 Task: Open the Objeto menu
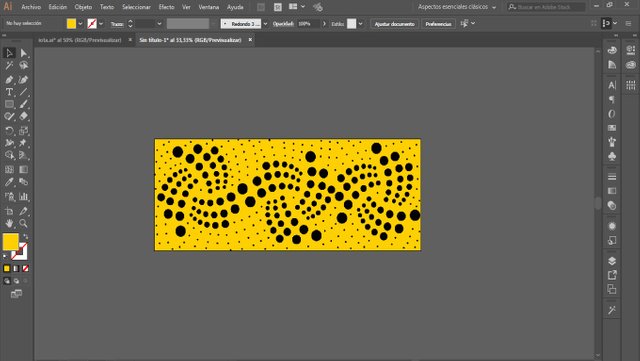coord(83,7)
